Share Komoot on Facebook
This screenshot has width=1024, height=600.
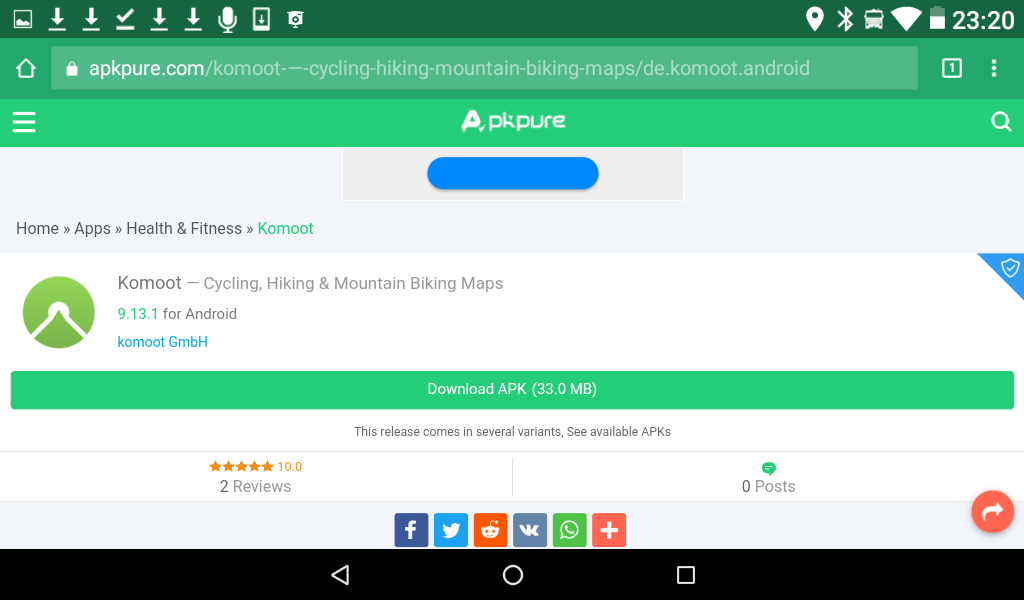point(411,530)
